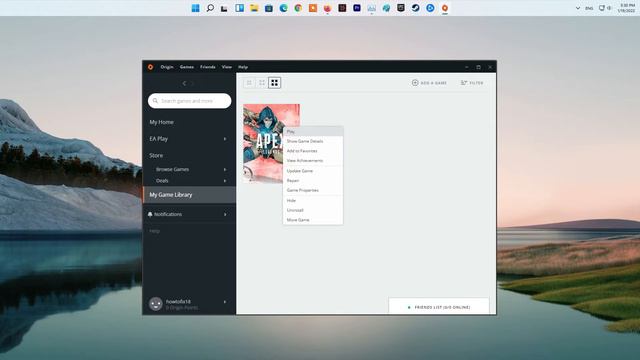Open Windows taskbar search

210,8
